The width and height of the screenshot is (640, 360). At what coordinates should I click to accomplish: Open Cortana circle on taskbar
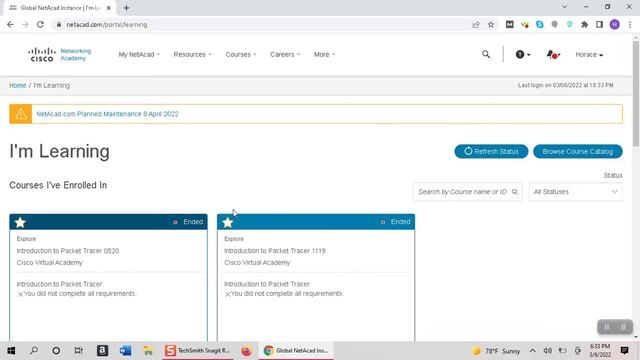click(56, 351)
